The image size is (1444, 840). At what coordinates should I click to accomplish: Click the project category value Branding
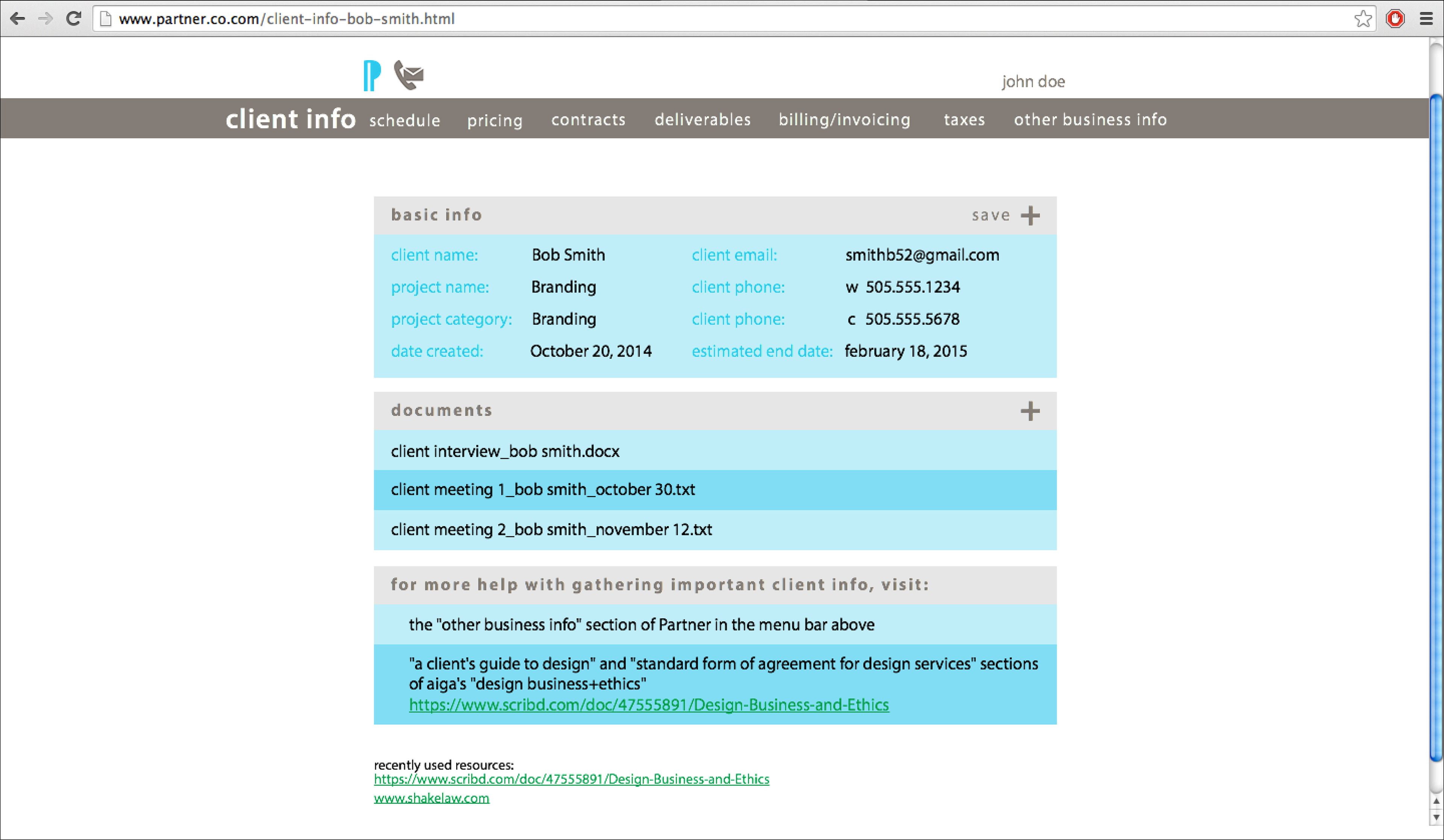[x=564, y=319]
